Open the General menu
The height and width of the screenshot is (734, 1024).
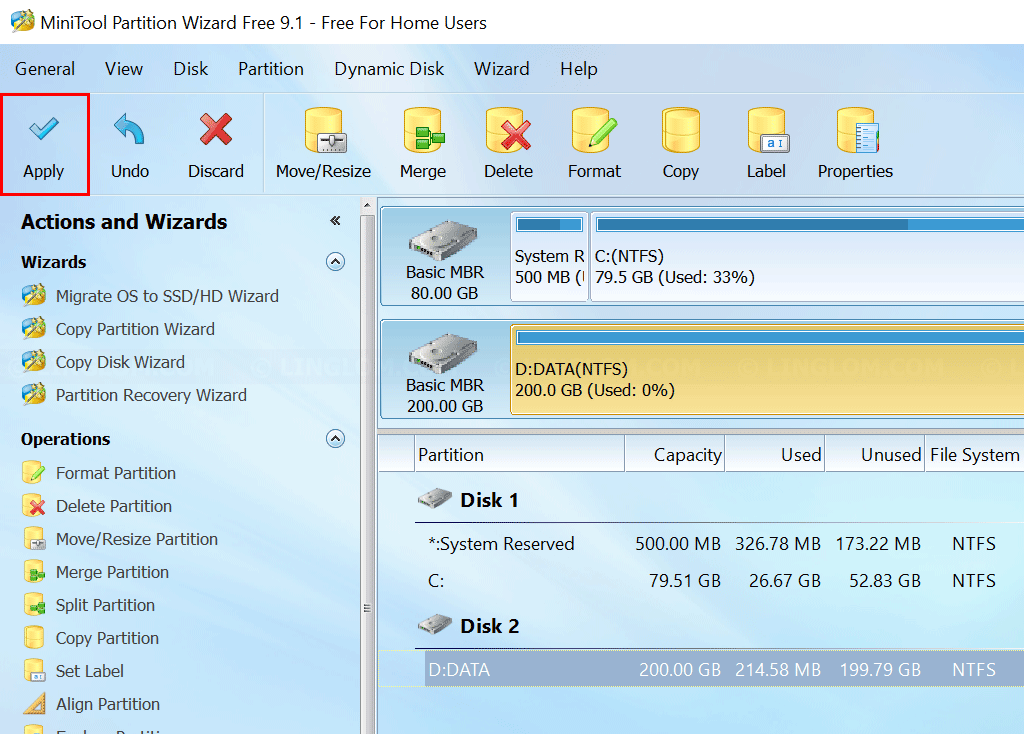(45, 69)
